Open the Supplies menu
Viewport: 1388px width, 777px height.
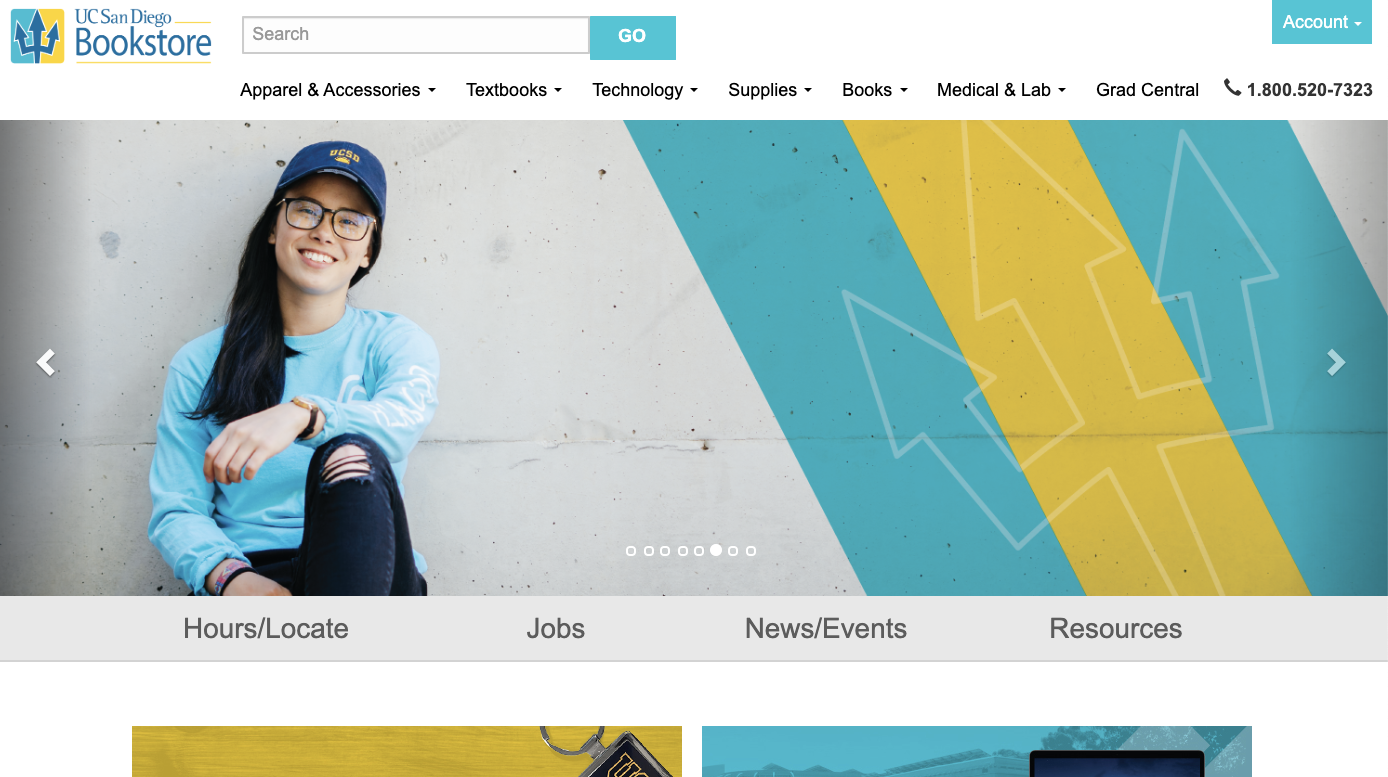pos(770,90)
